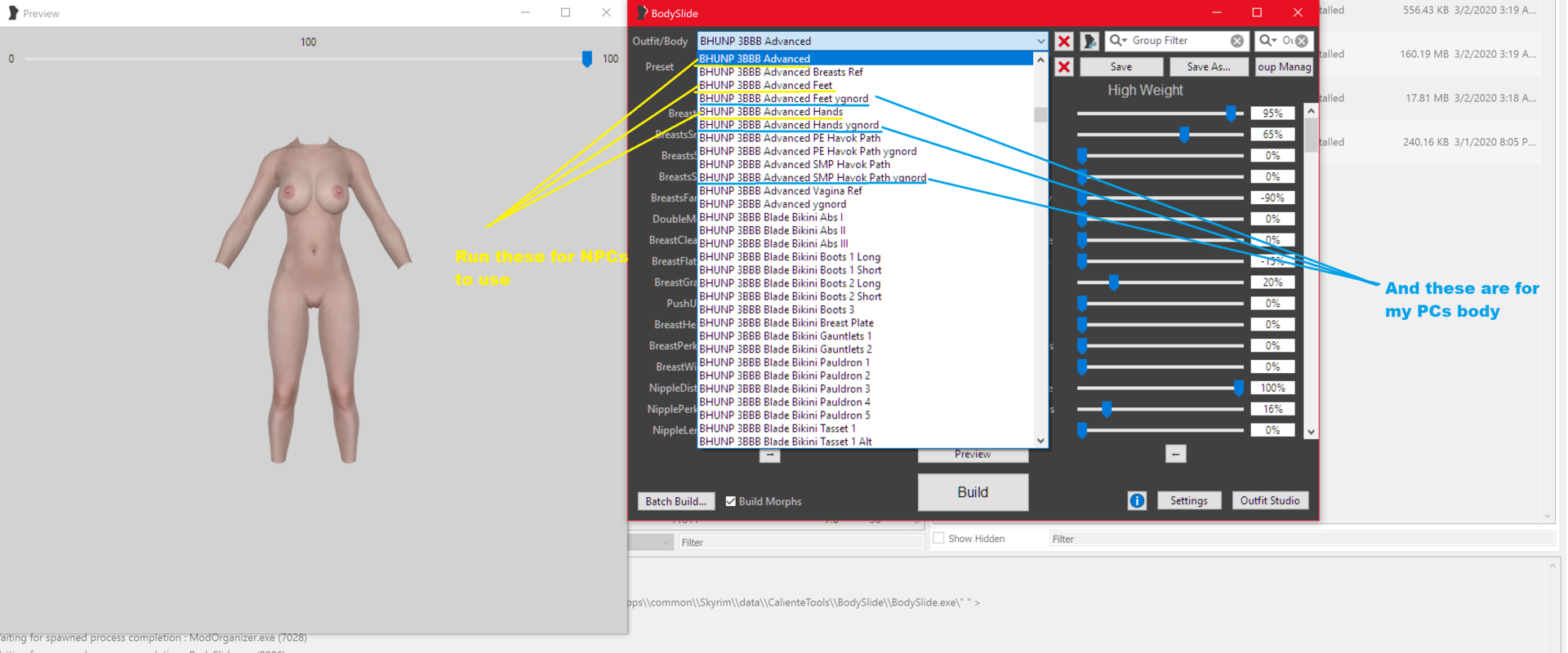Launch Outfit Studio
This screenshot has height=653, width=1568.
click(x=1270, y=500)
